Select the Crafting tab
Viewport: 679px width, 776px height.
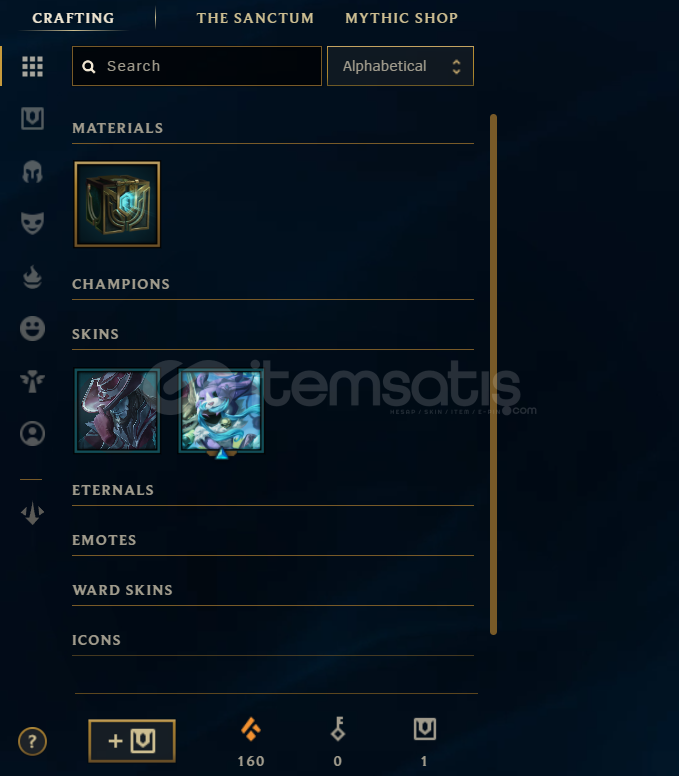73,18
